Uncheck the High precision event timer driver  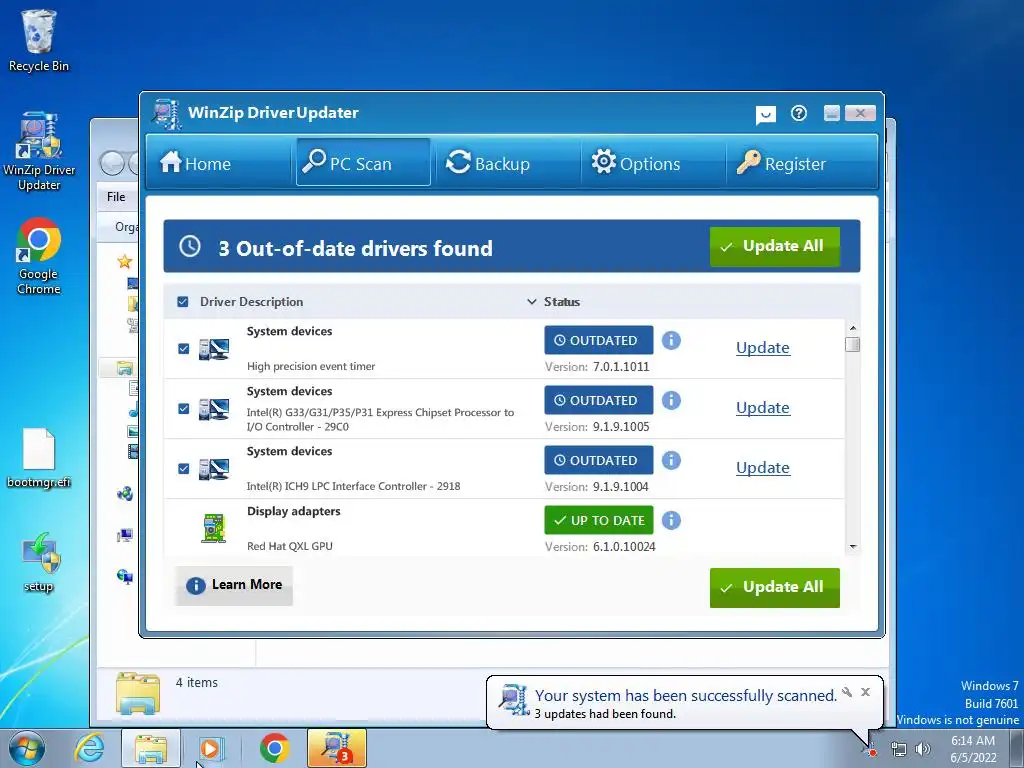(184, 349)
